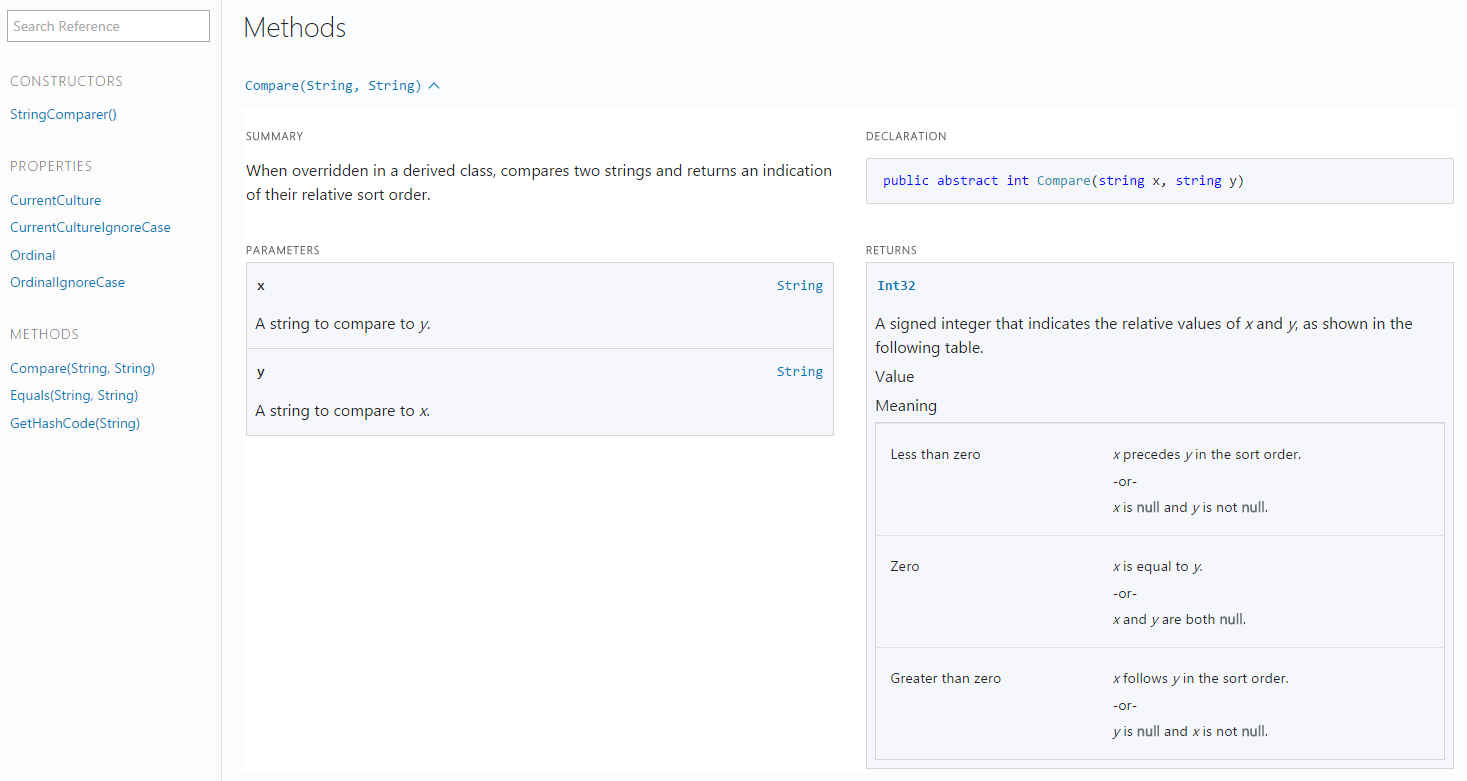Click the y parameter entry
This screenshot has width=1467, height=781.
(x=540, y=390)
